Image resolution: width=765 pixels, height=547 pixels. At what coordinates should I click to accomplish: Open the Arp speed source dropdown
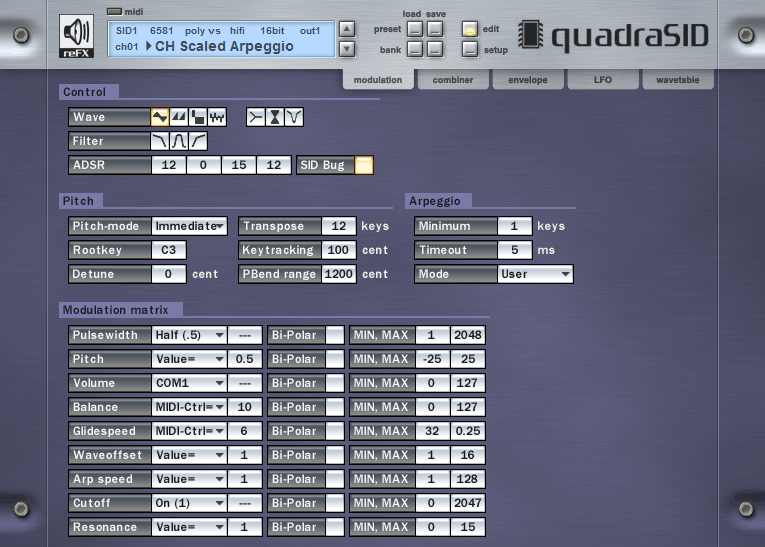[x=189, y=479]
